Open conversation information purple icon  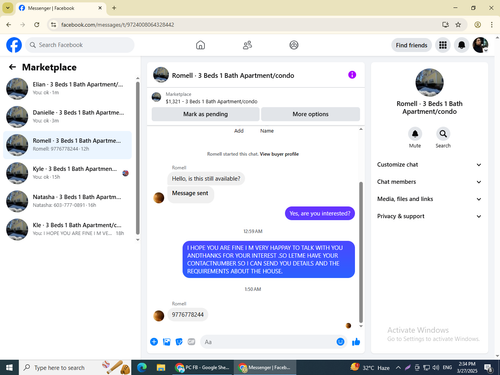point(352,75)
